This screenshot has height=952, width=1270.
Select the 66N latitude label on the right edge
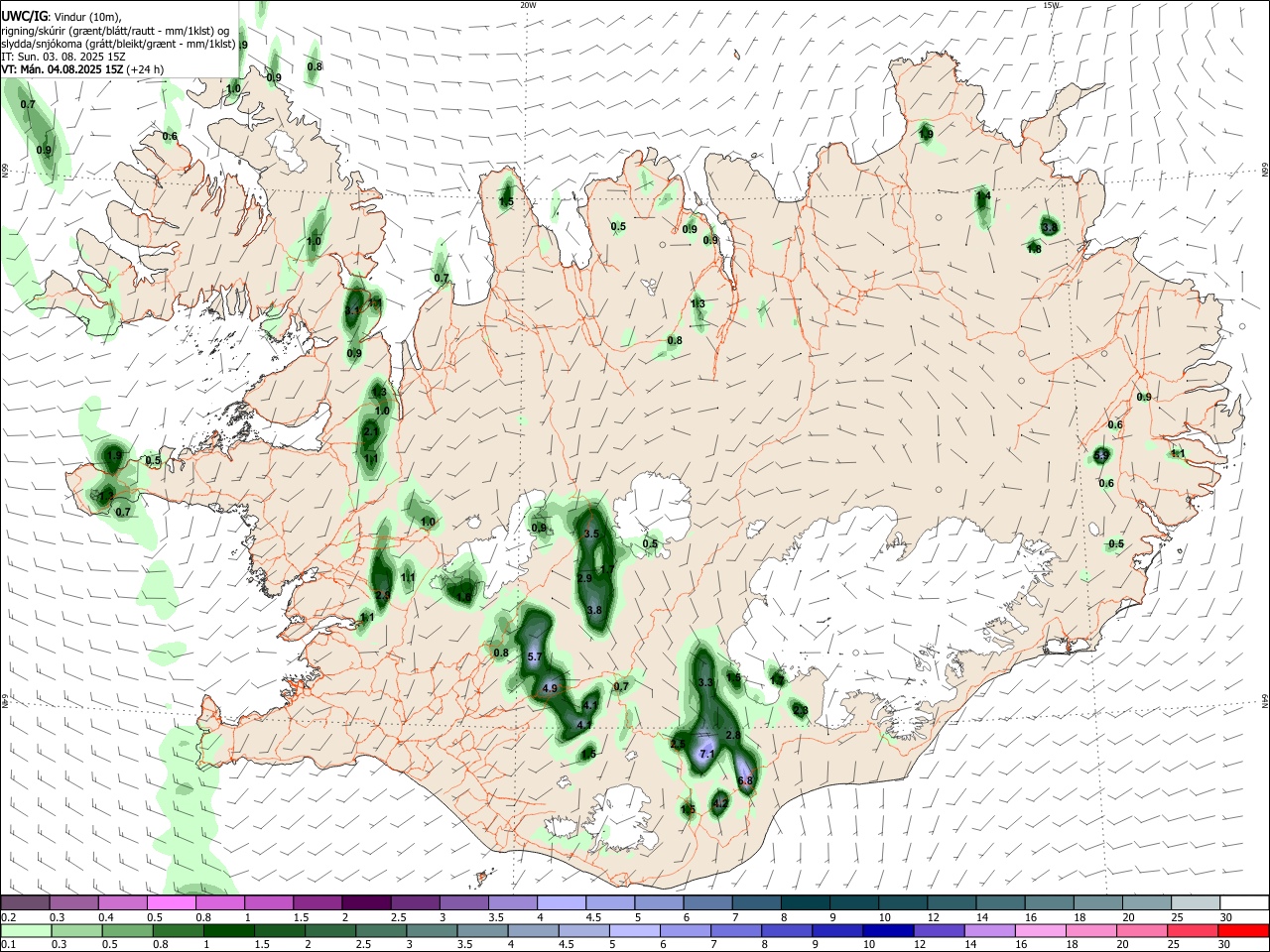click(x=1265, y=171)
